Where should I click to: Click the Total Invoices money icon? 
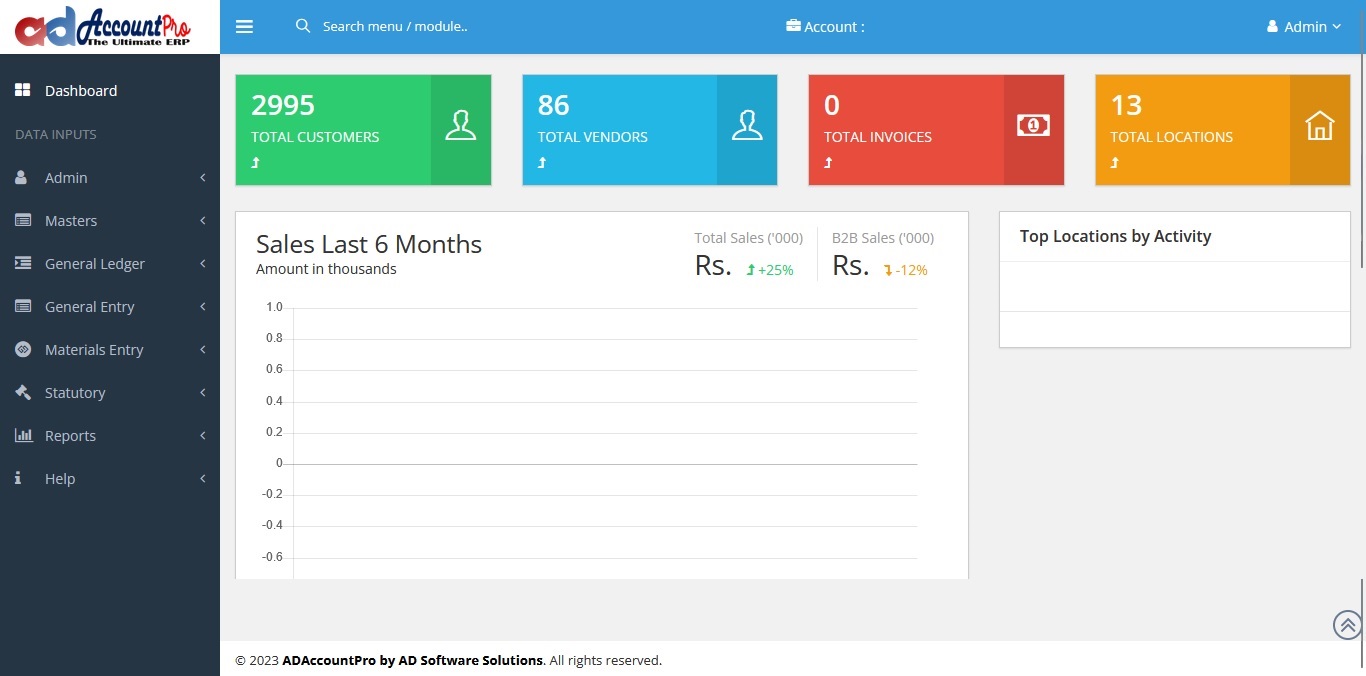point(1033,125)
